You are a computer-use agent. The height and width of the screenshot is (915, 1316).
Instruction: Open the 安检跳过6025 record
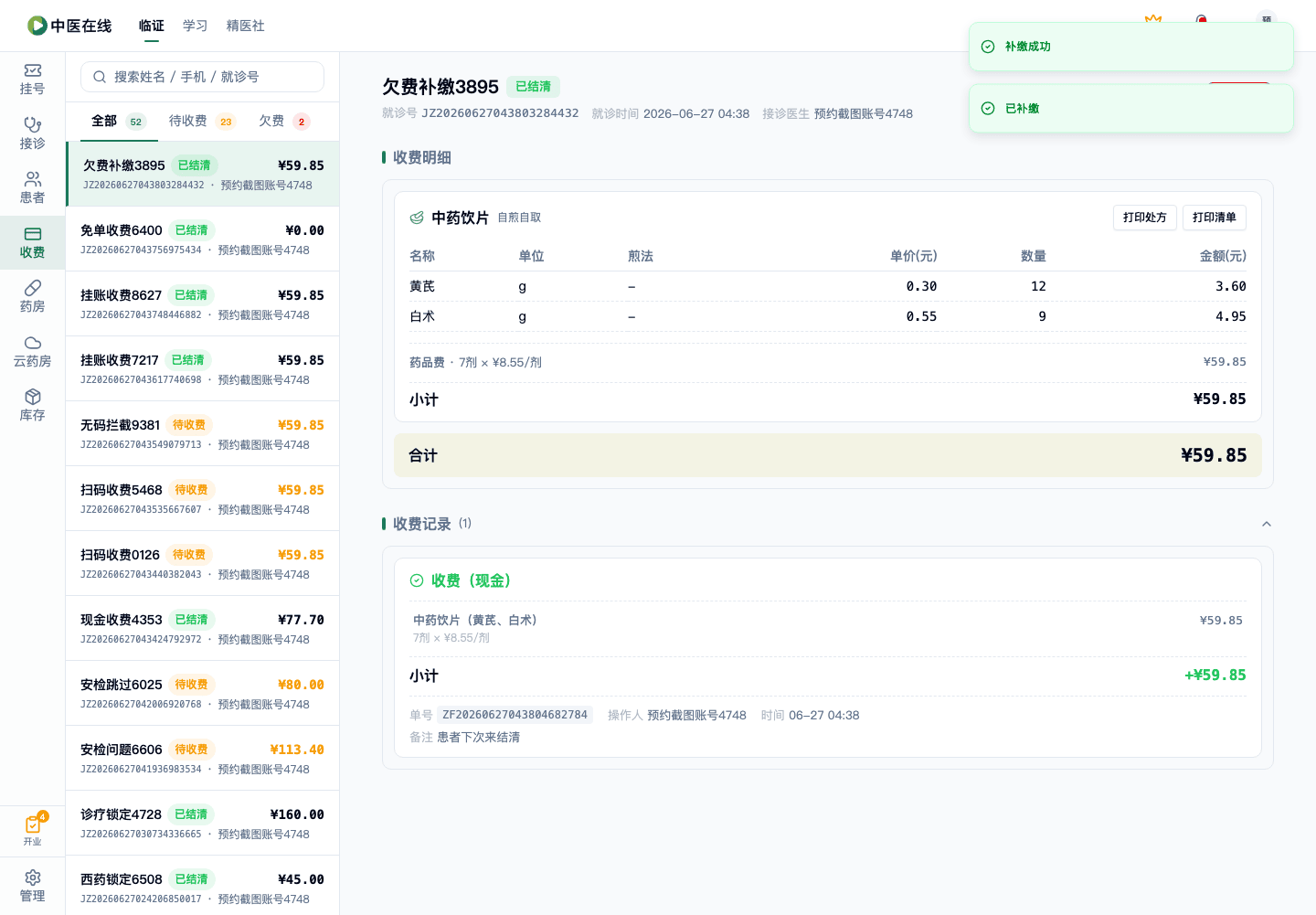point(203,693)
